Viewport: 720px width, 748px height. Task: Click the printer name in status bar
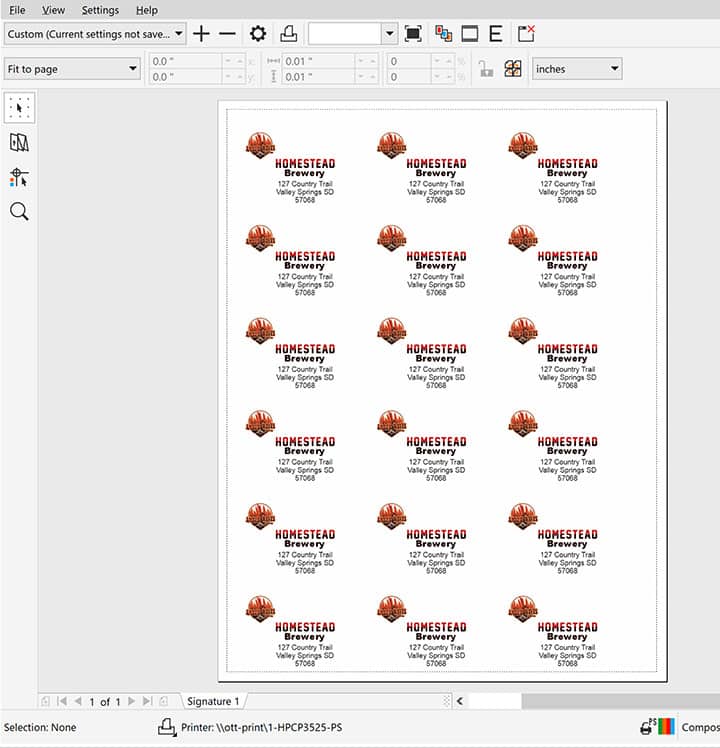pyautogui.click(x=261, y=727)
